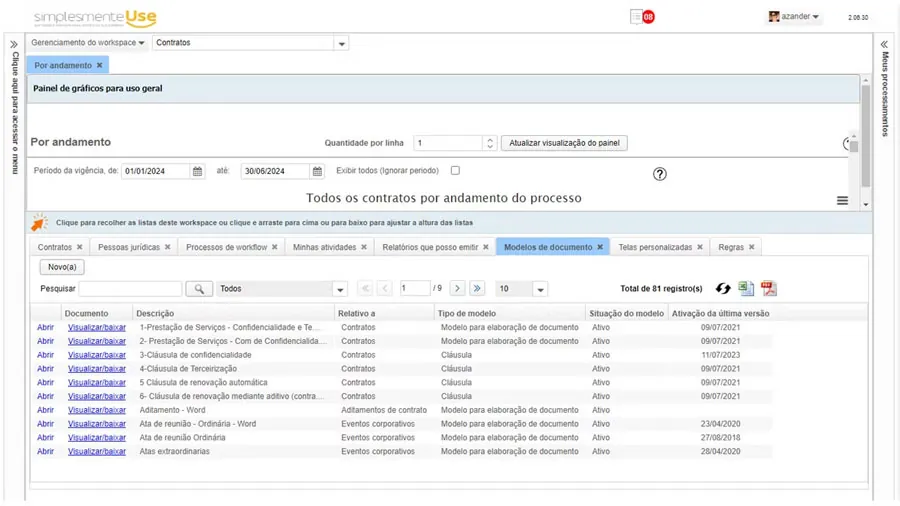Switch to Relatórios que posso emitir tab
The image size is (900, 506).
pos(430,247)
